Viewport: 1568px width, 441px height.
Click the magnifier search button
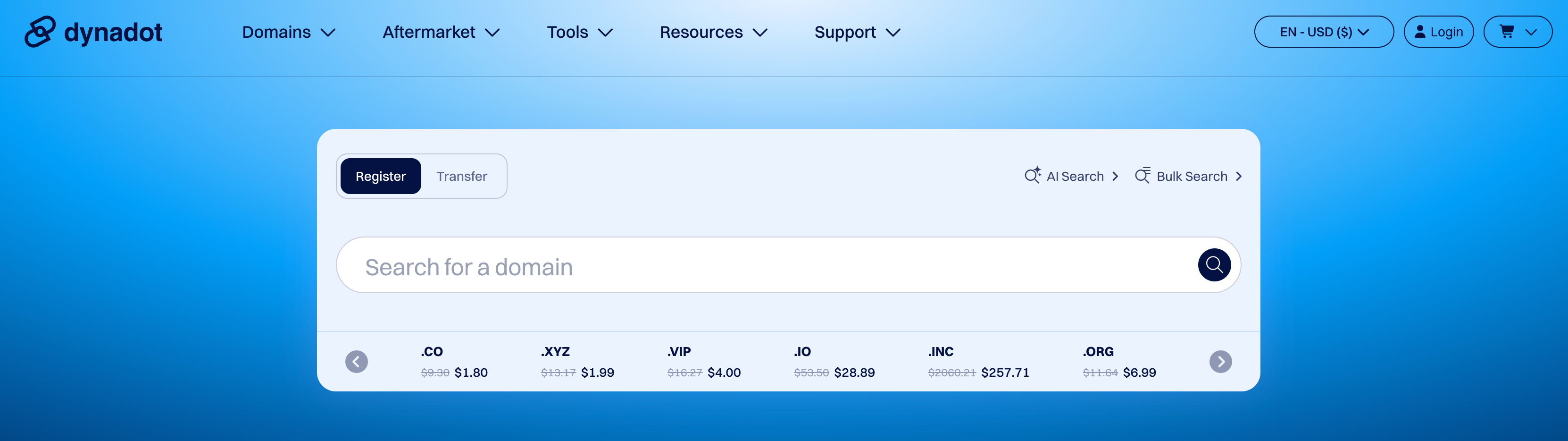(1214, 265)
